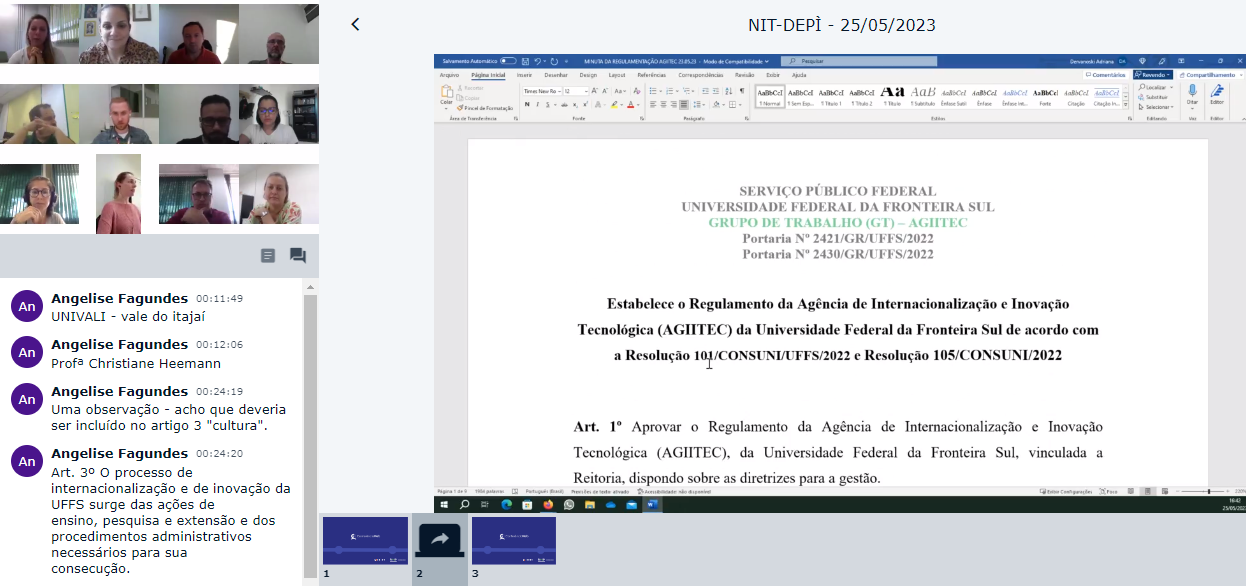This screenshot has height=586, width=1246.
Task: Click the Ditar microphone icon
Action: coord(1192,91)
